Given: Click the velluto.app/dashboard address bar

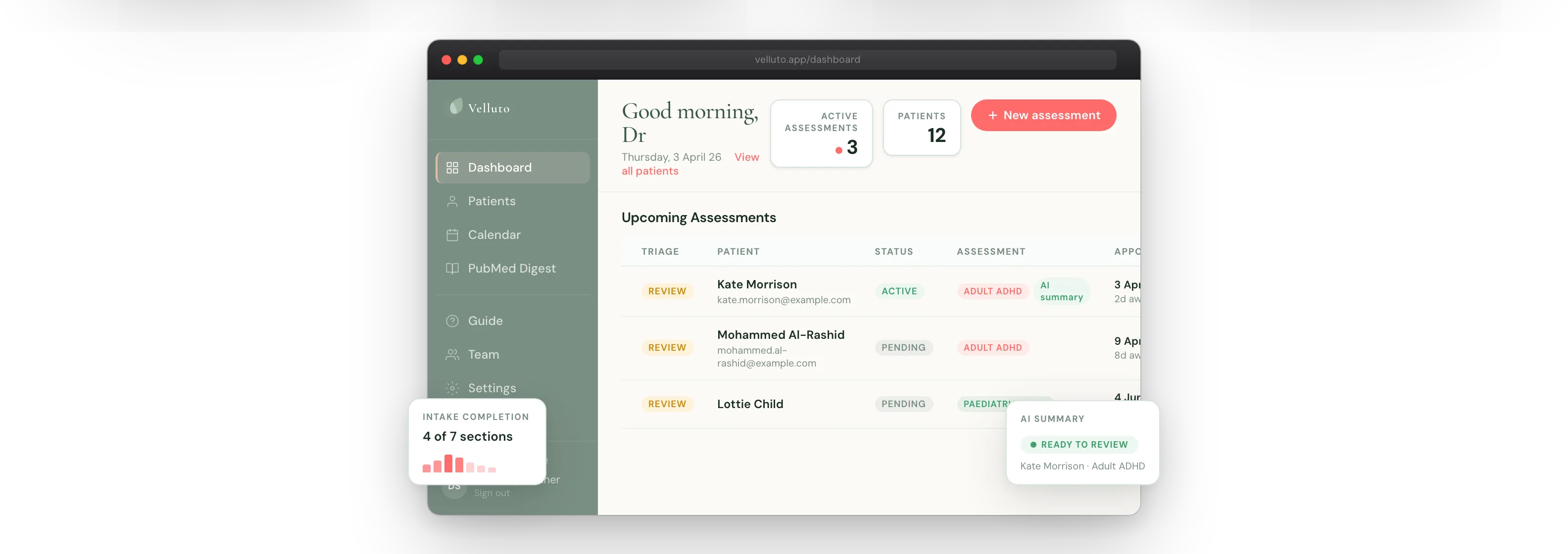Looking at the screenshot, I should point(807,59).
